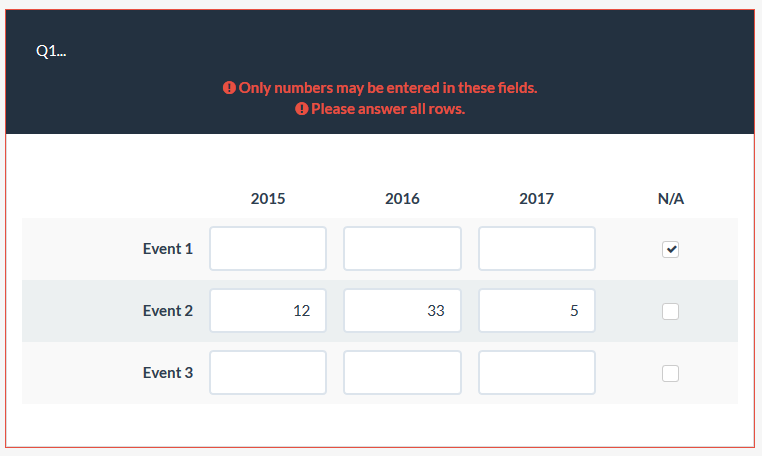Click the Event 3 field for 2015
The width and height of the screenshot is (762, 456).
268,373
